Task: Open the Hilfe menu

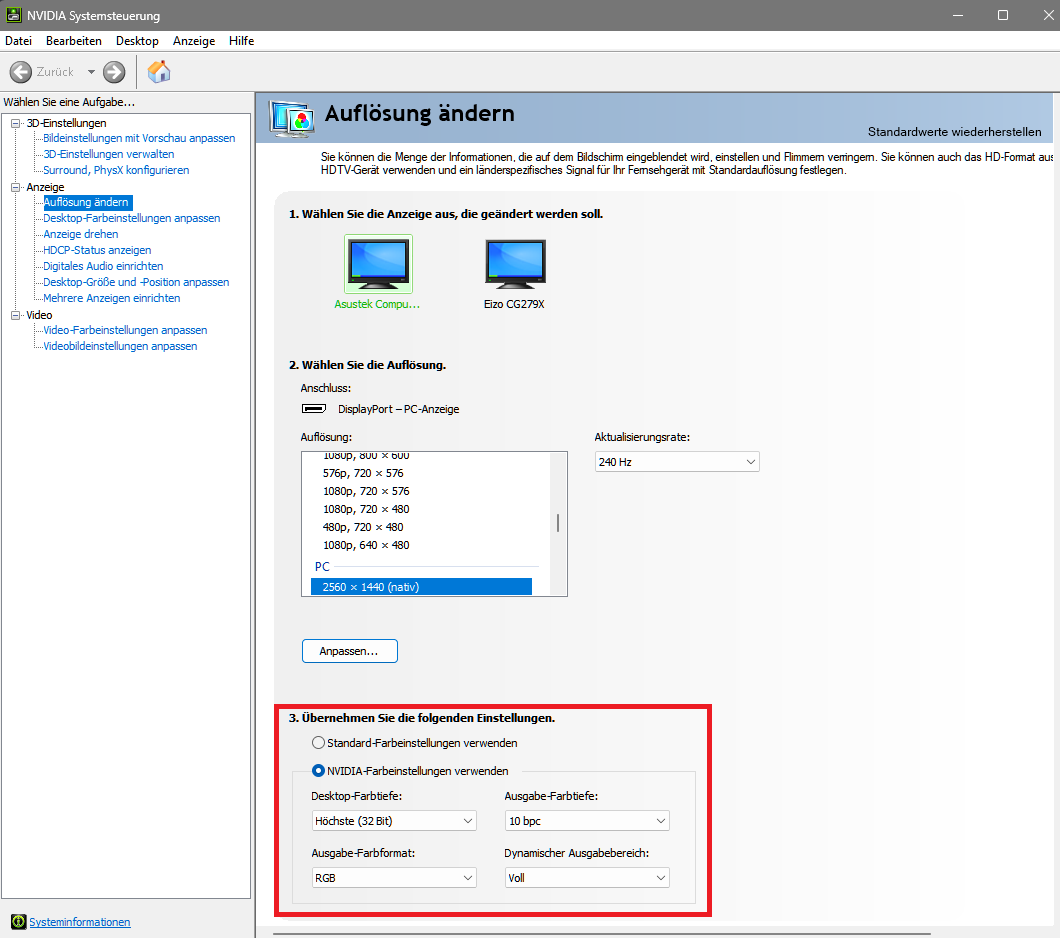Action: click(241, 41)
